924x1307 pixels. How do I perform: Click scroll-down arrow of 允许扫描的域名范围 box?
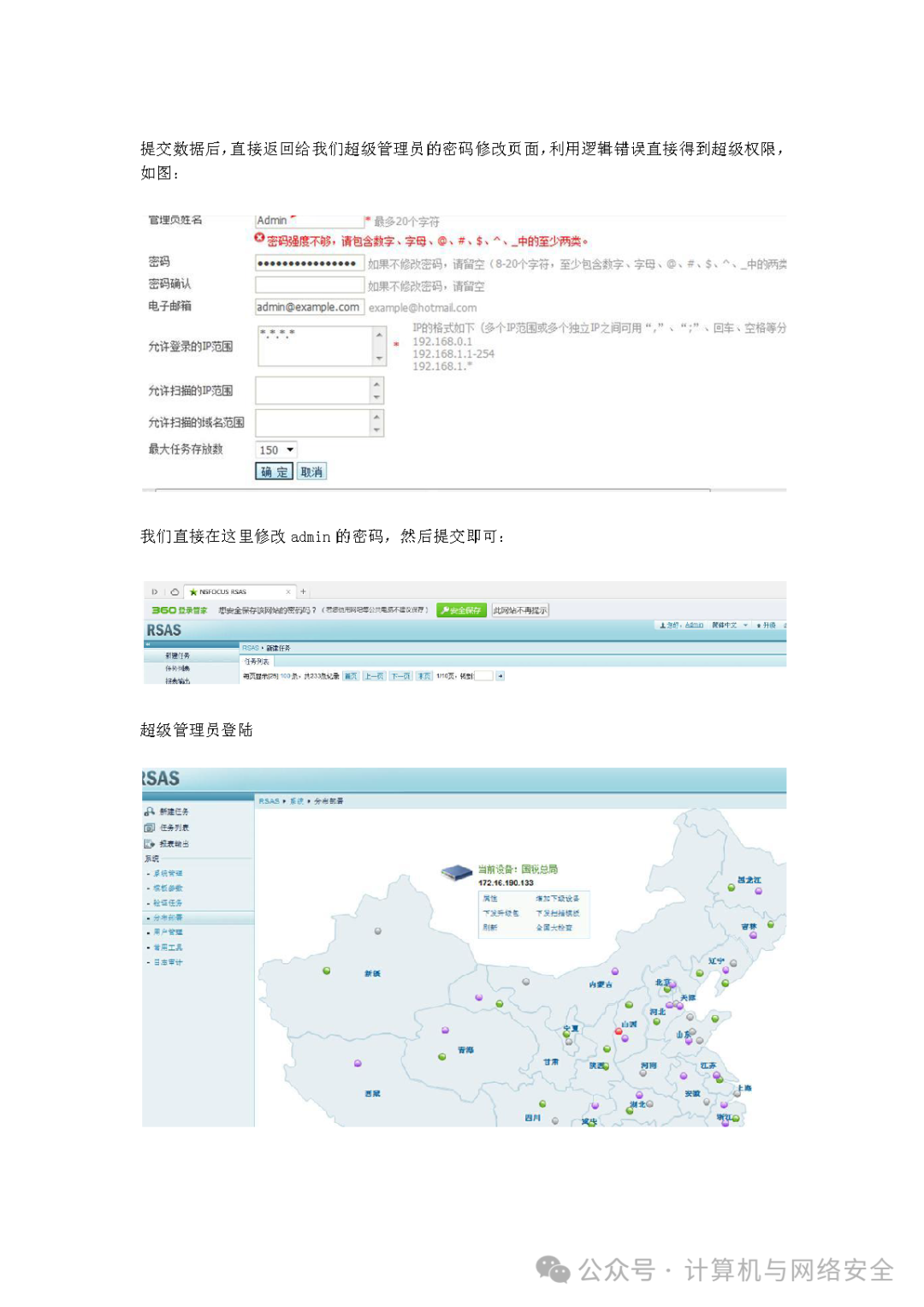376,431
